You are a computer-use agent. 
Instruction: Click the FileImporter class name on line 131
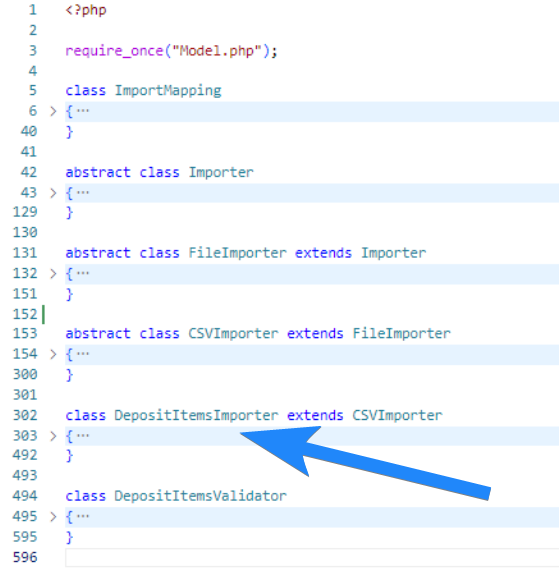coord(237,253)
